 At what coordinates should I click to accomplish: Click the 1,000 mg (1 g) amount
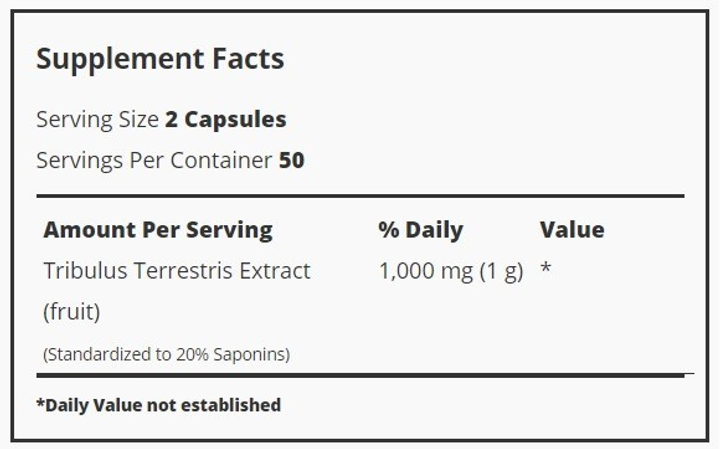pos(451,271)
